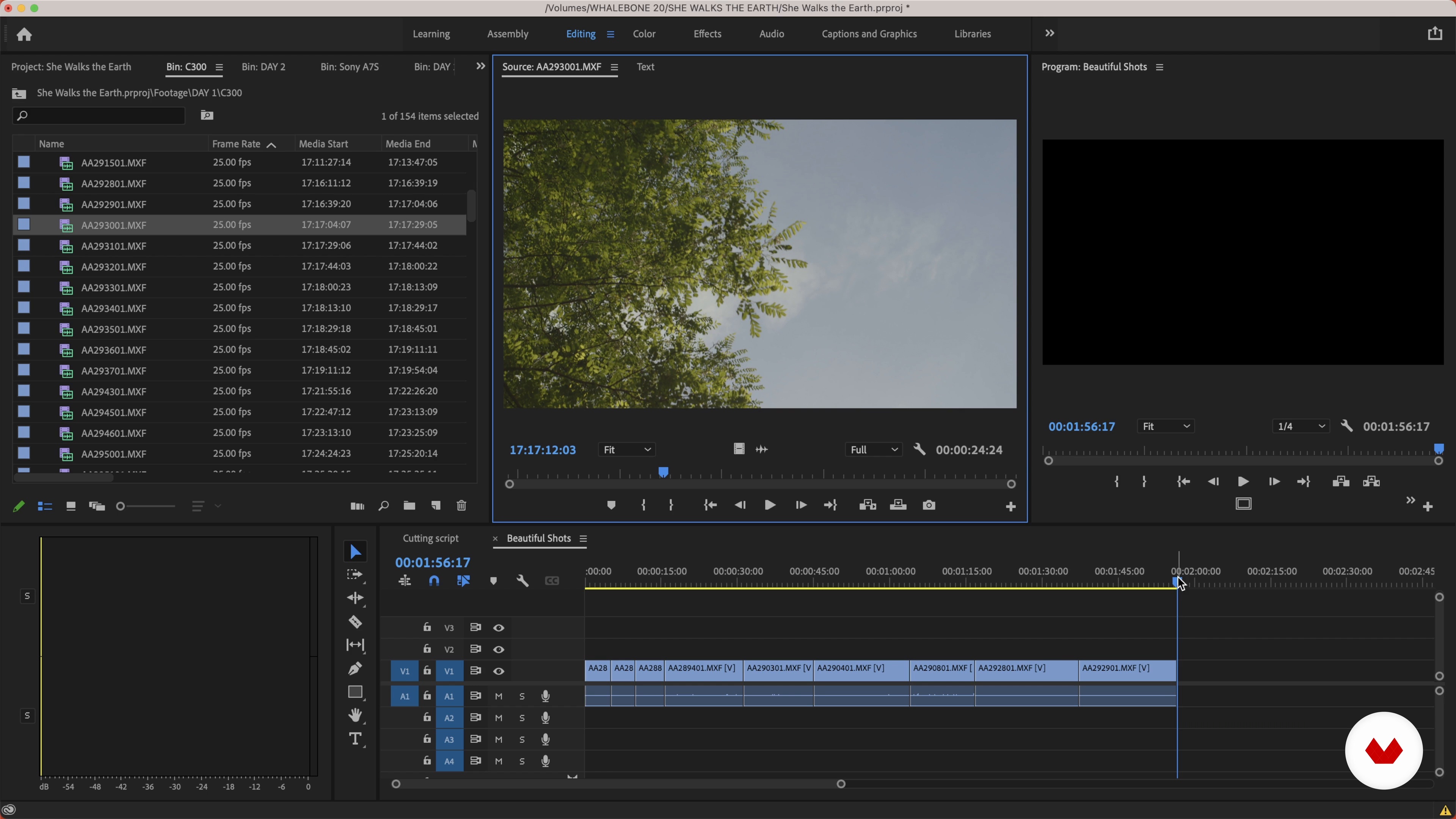The width and height of the screenshot is (1456, 819).
Task: Select the Hand tool
Action: [355, 715]
